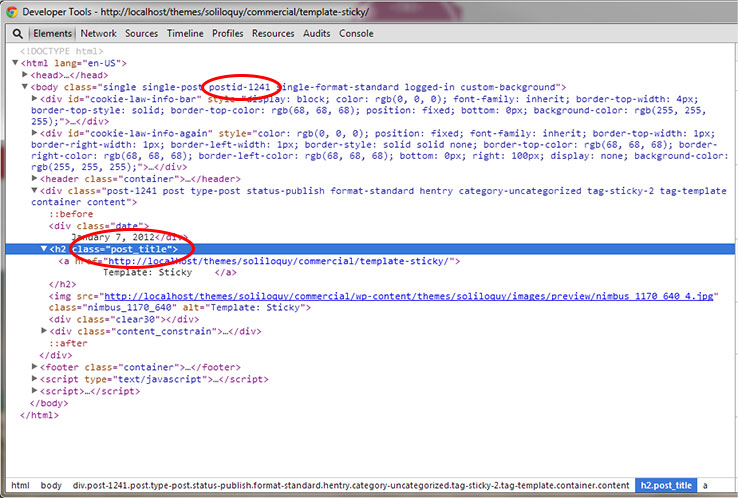The width and height of the screenshot is (738, 498).
Task: Expand the cookie-law-info-again div
Action: pyautogui.click(x=34, y=133)
